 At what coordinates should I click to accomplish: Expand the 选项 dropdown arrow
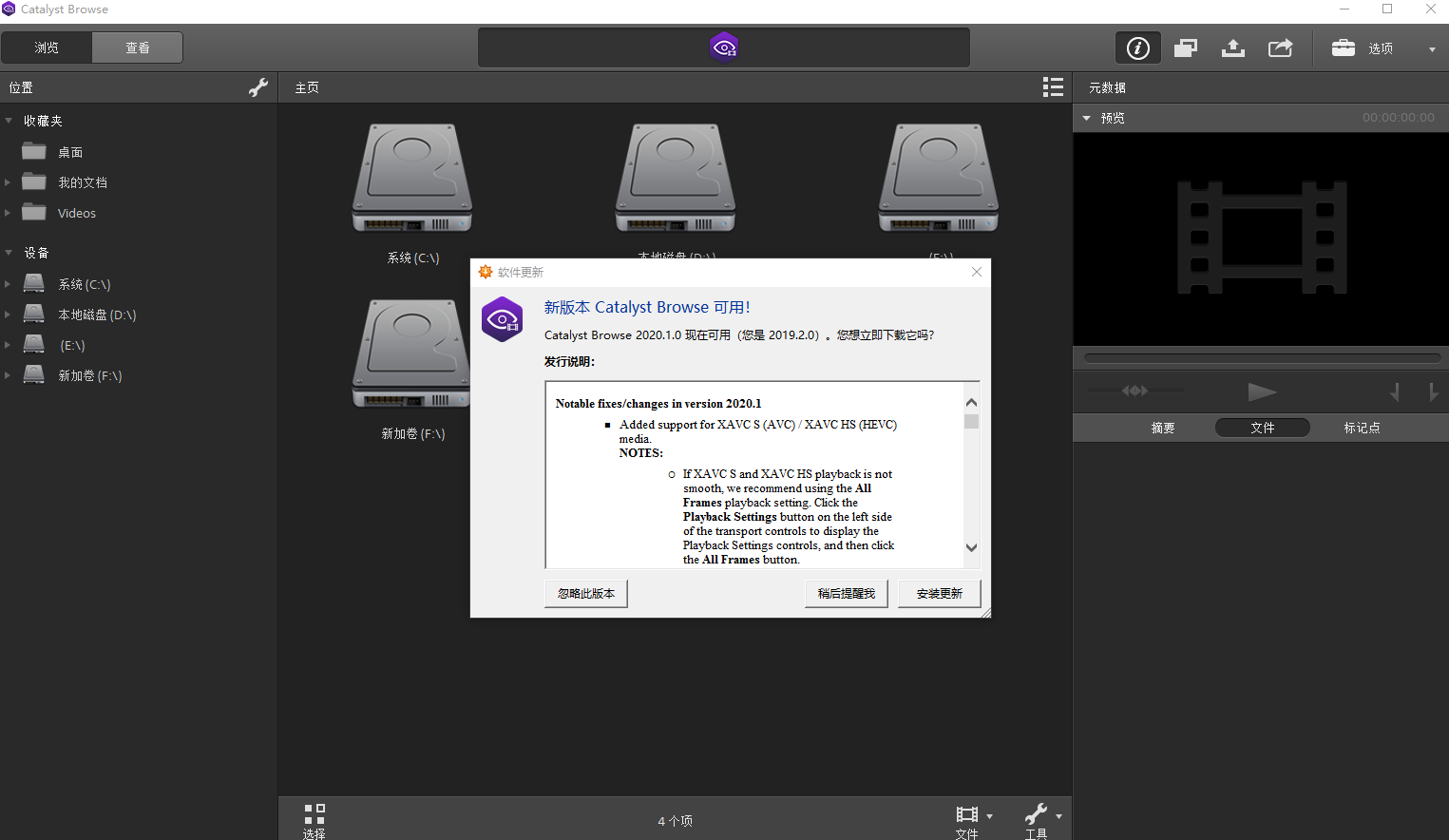pos(1432,49)
